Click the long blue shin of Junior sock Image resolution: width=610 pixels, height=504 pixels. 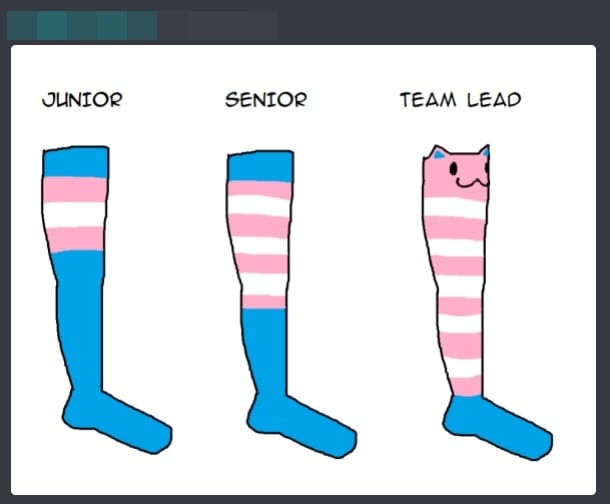click(80, 319)
